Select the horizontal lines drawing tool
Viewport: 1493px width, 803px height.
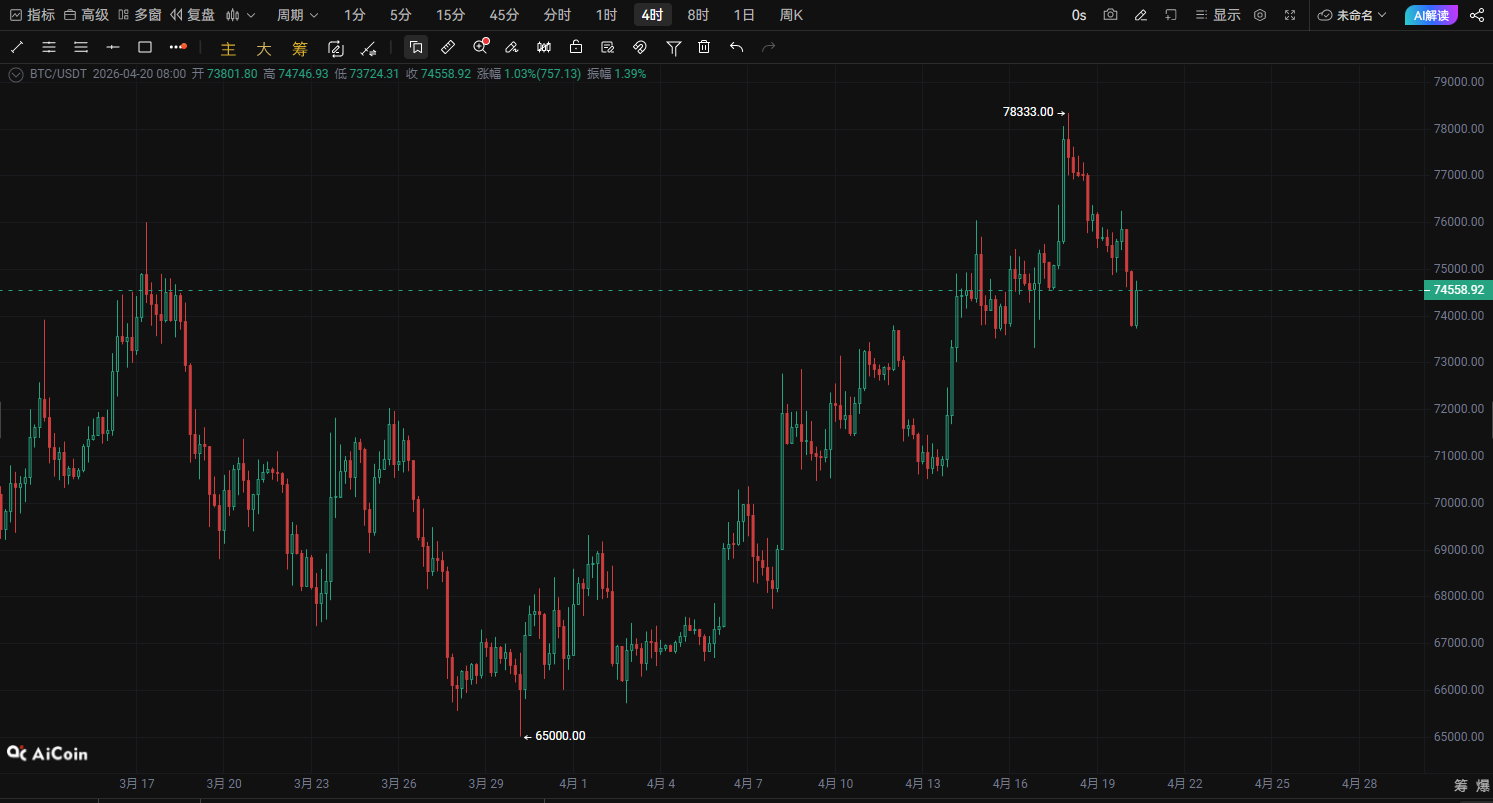pos(81,47)
